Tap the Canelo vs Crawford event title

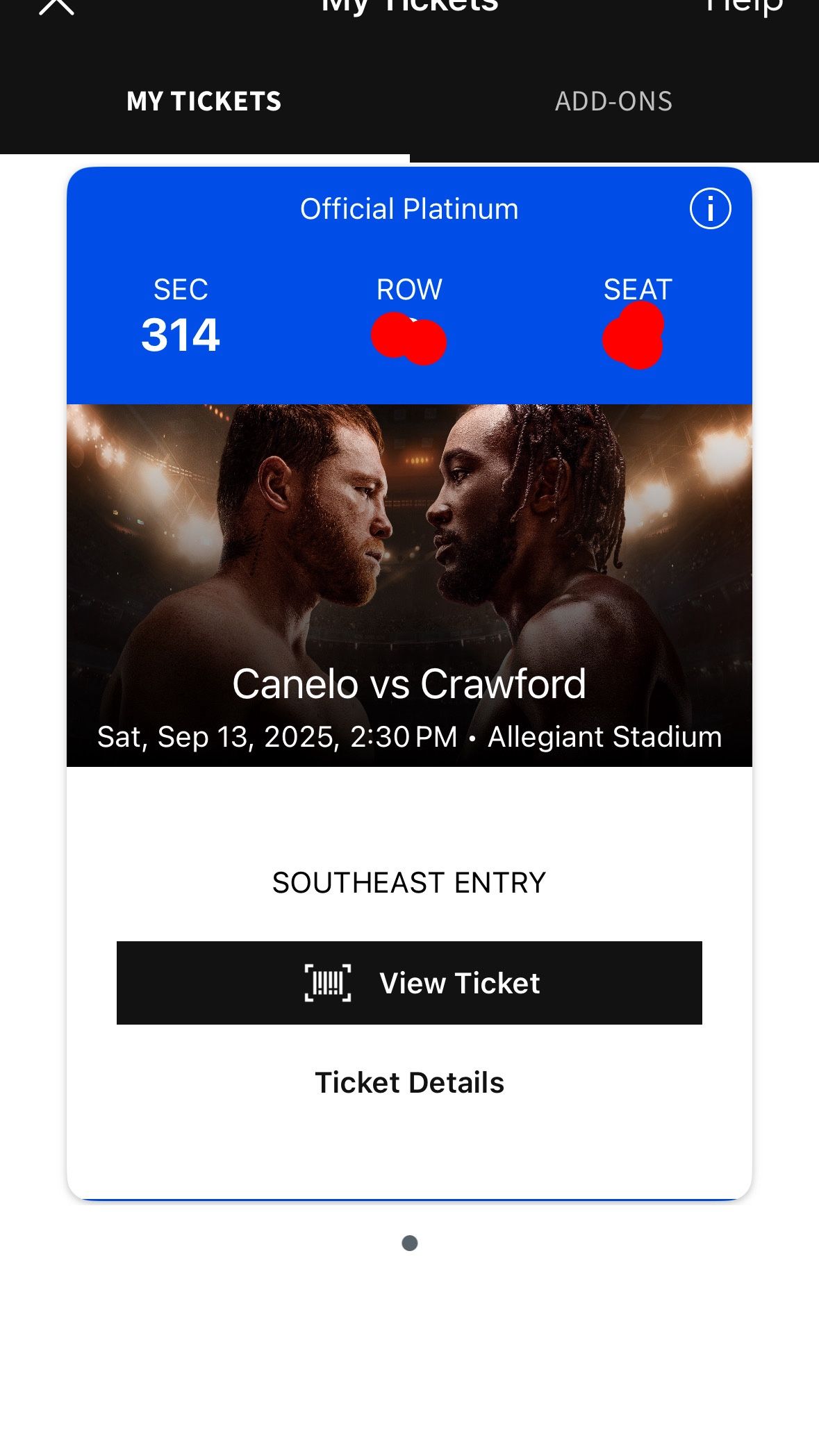point(409,684)
